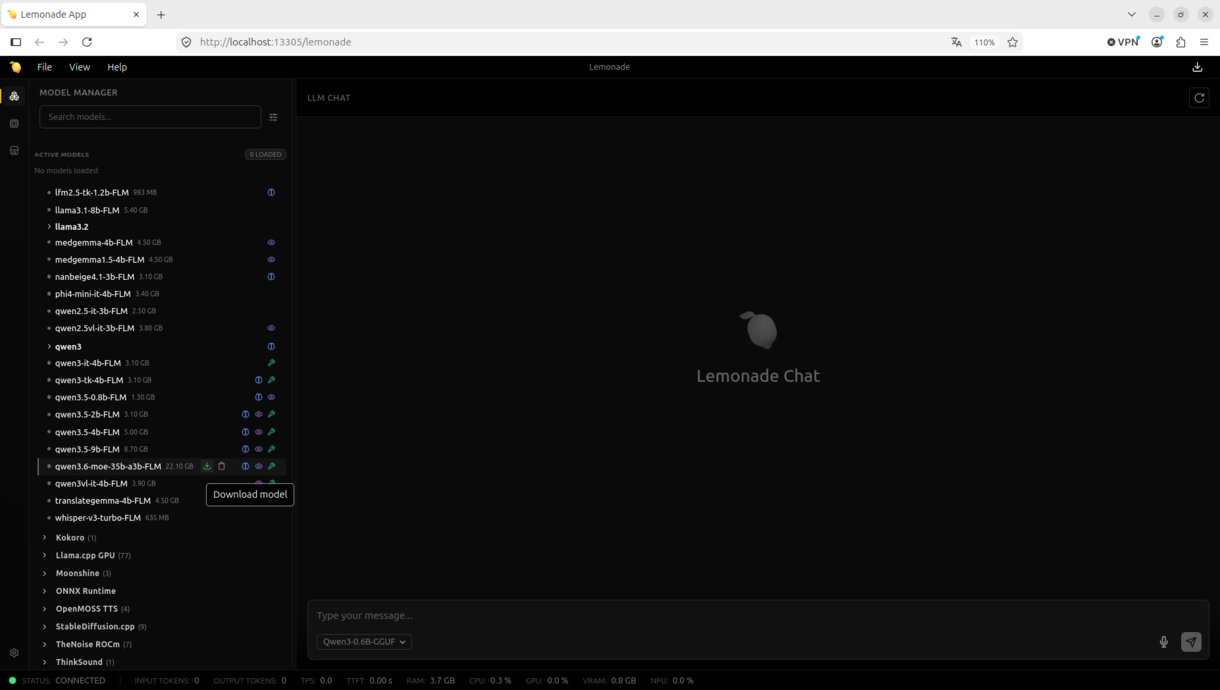Open the Help menu

(x=117, y=67)
